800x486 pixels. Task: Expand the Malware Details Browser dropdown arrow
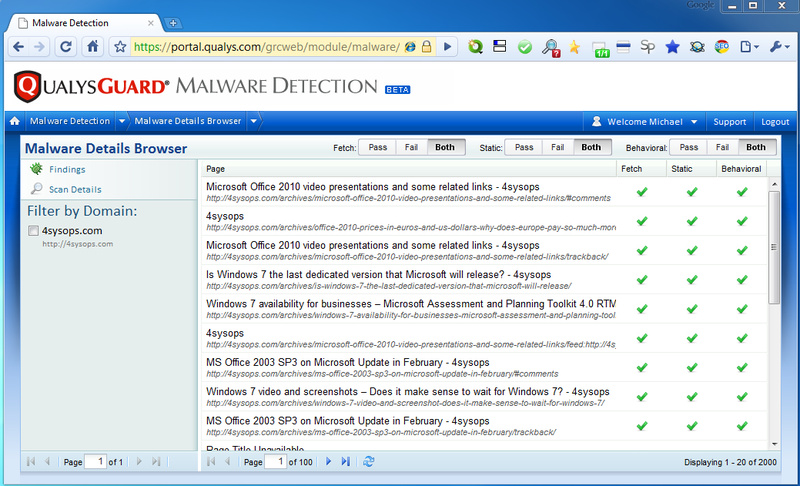(x=254, y=121)
